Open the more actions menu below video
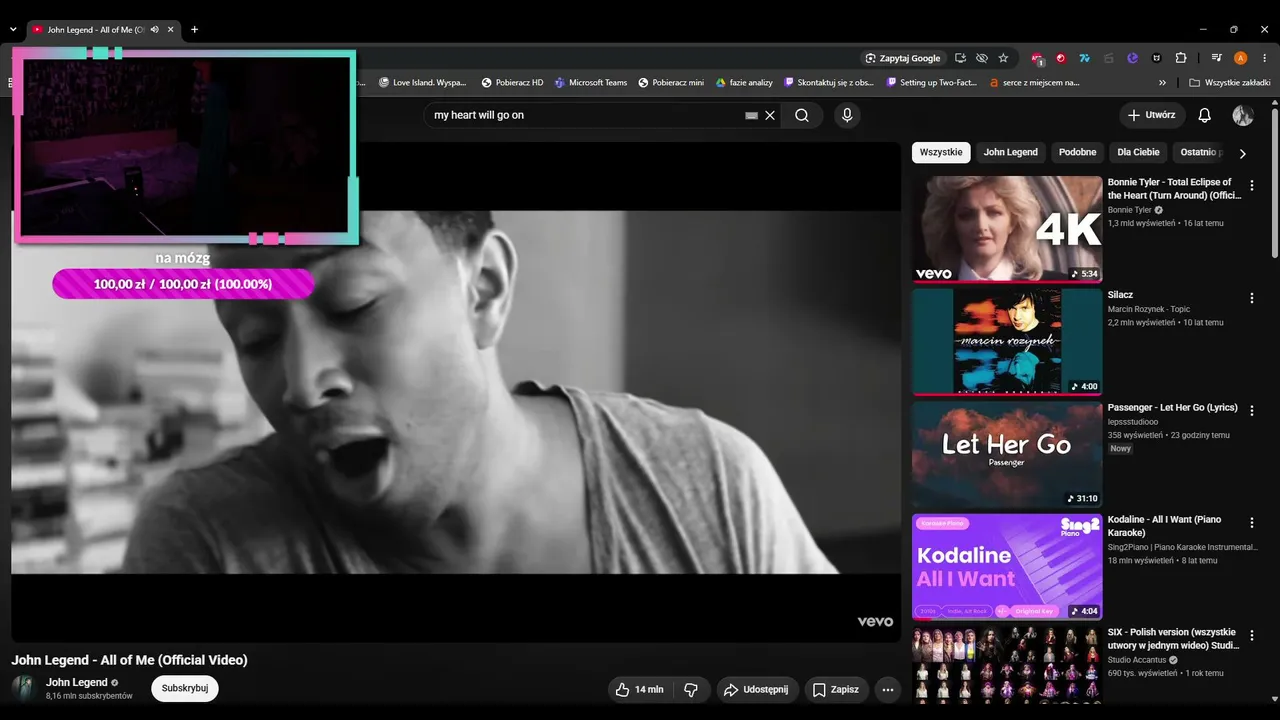1280x720 pixels. pyautogui.click(x=887, y=689)
